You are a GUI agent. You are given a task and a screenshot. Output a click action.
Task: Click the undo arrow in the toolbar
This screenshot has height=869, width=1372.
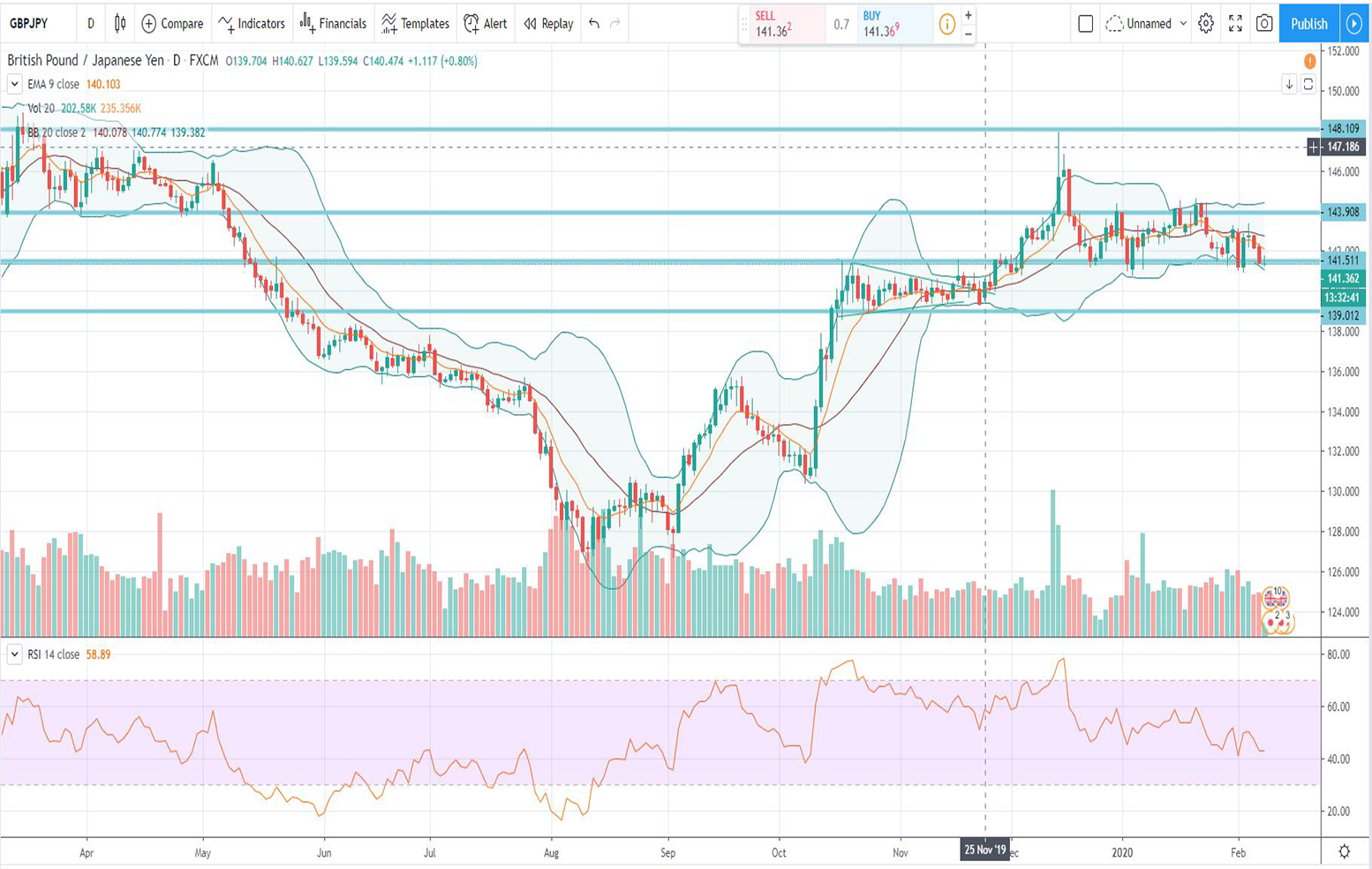pos(594,24)
